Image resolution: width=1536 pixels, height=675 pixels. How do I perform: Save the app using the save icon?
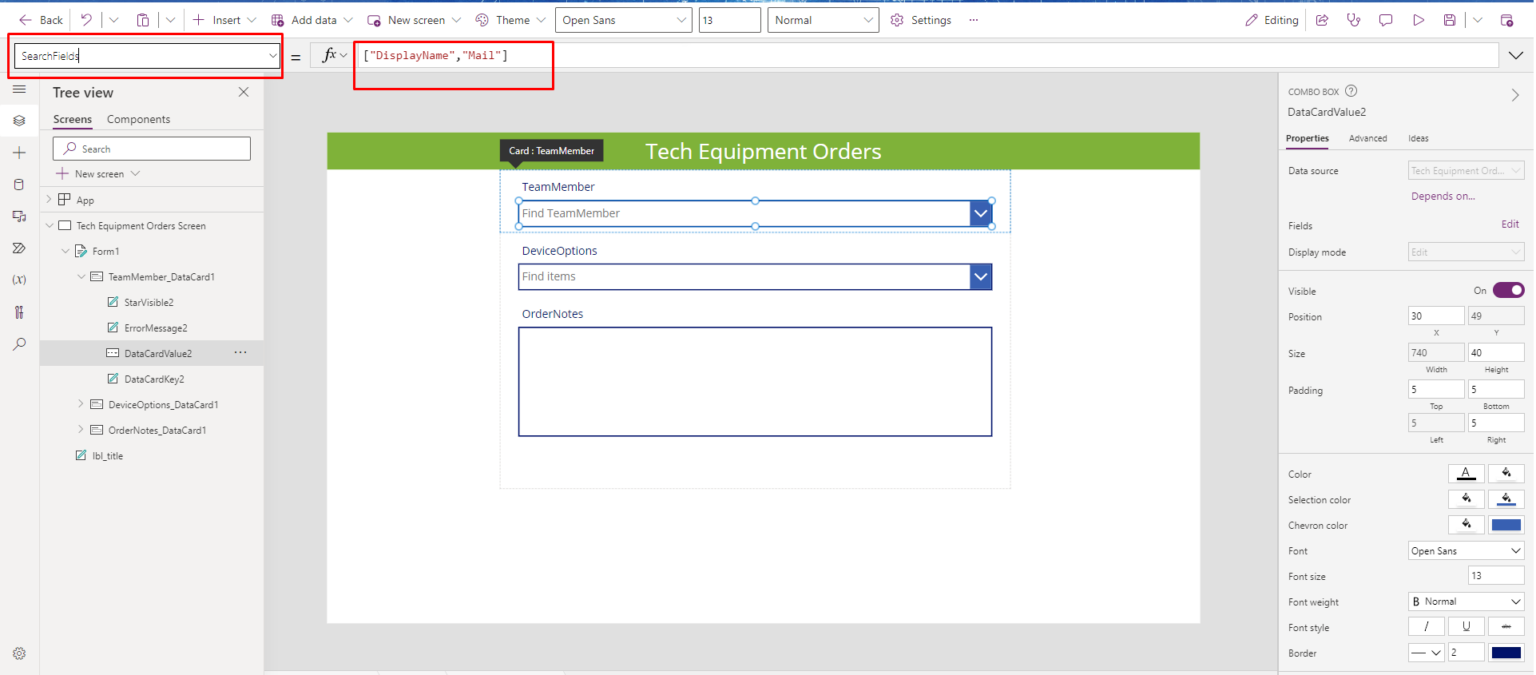[x=1452, y=19]
